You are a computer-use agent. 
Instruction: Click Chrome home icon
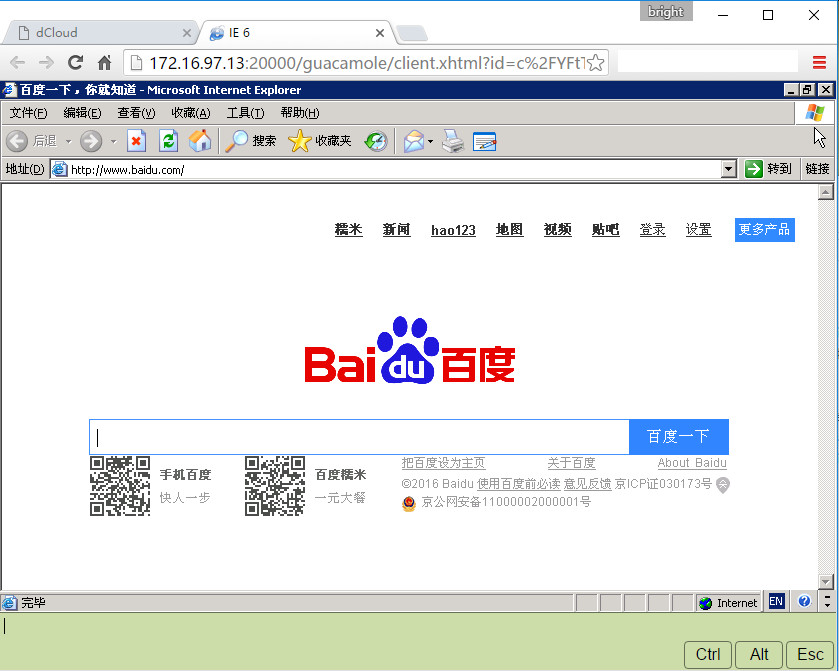tap(104, 63)
